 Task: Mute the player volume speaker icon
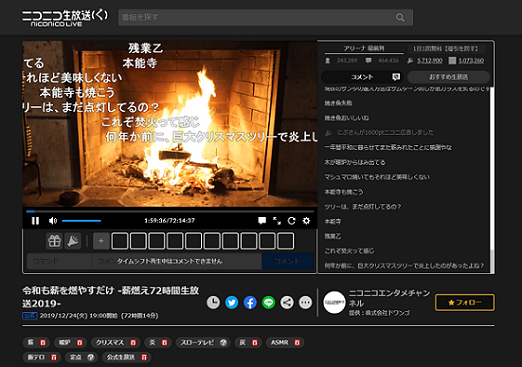pyautogui.click(x=53, y=221)
